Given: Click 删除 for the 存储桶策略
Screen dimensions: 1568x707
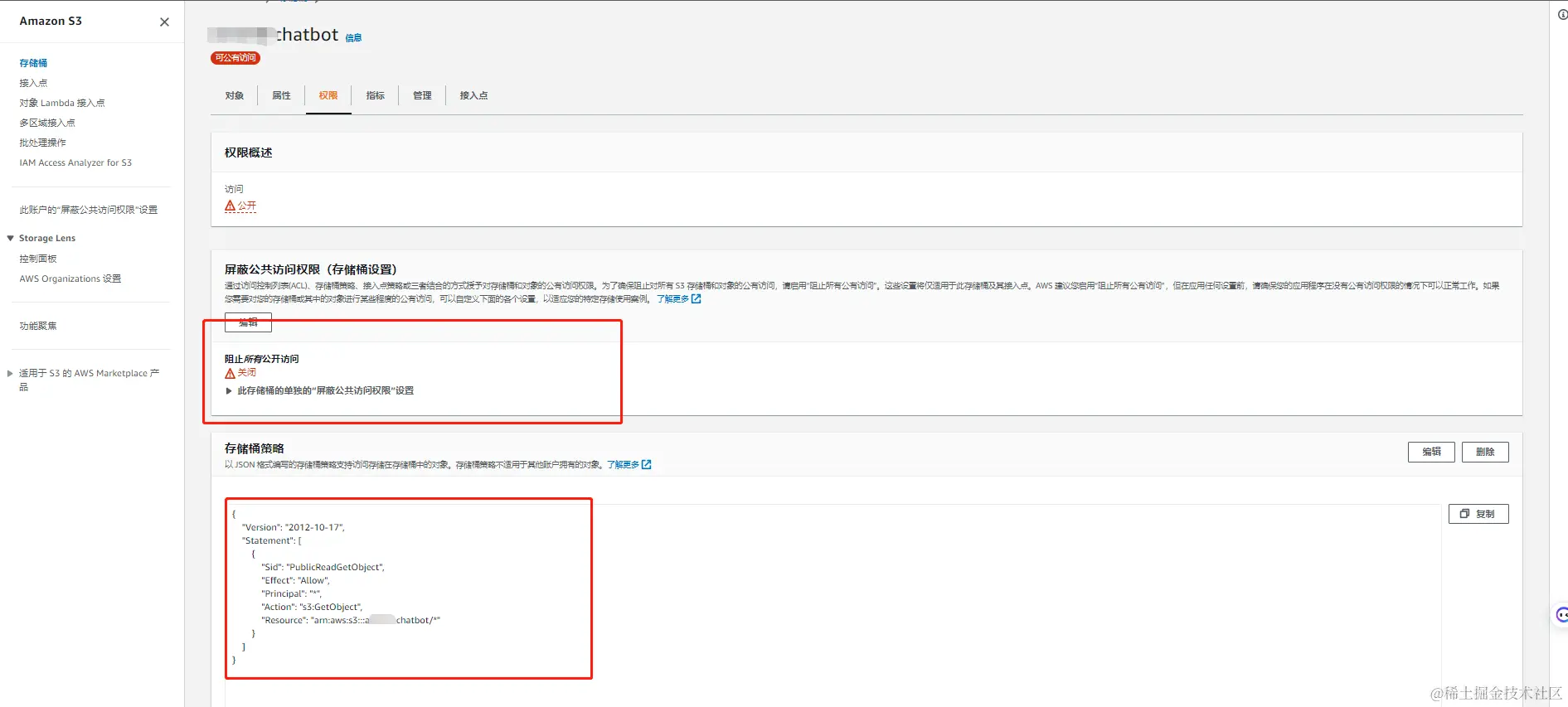Looking at the screenshot, I should tap(1485, 452).
